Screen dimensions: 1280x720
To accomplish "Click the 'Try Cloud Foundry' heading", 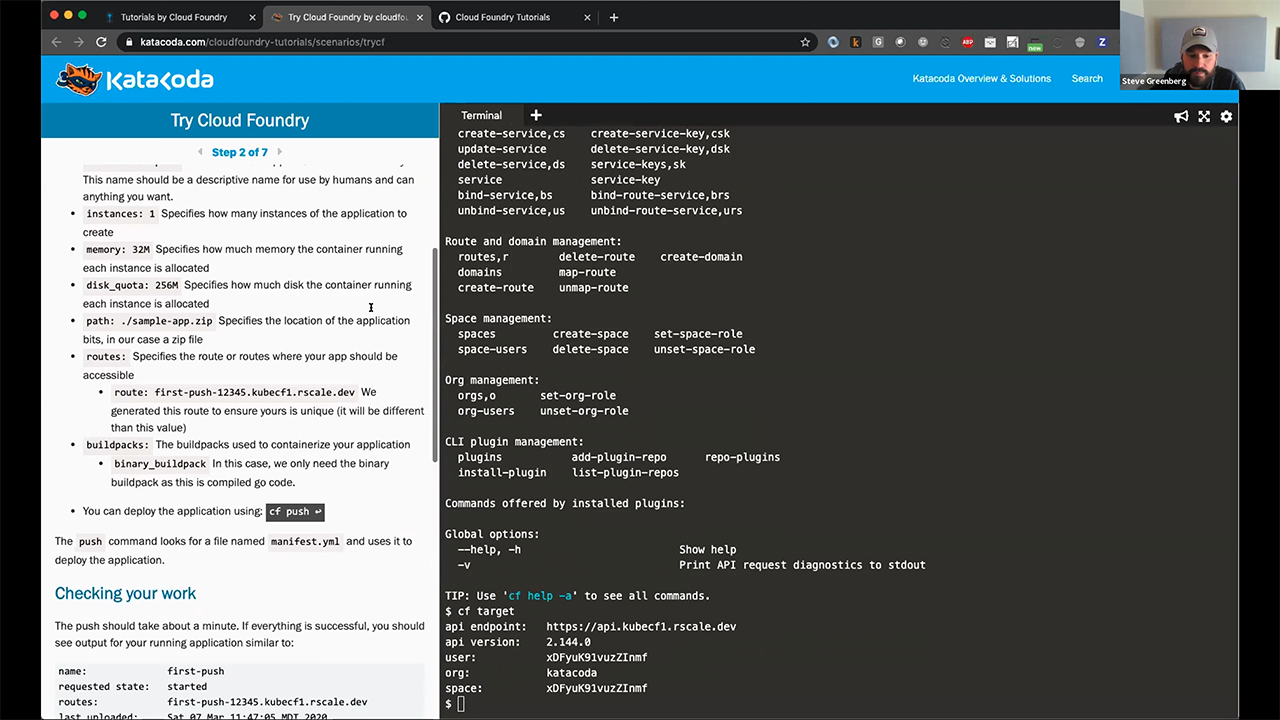I will 240,120.
